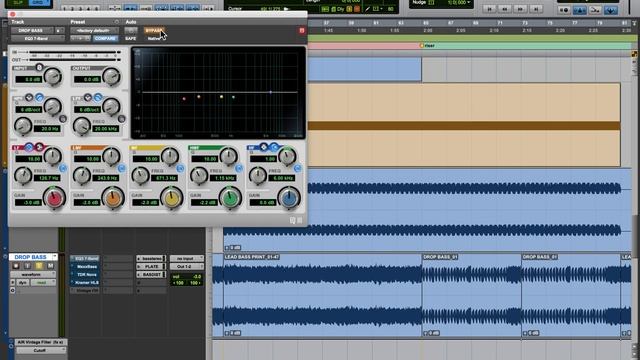Viewport: 640px width, 360px height.
Task: Open the no input selector
Action: [187, 258]
